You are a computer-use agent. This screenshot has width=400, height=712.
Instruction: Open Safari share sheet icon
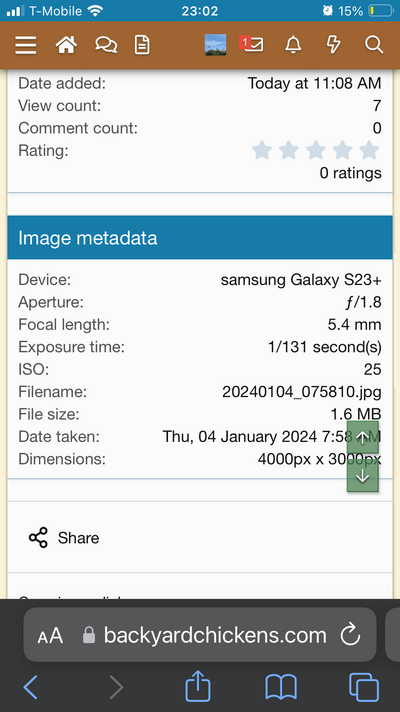point(198,686)
